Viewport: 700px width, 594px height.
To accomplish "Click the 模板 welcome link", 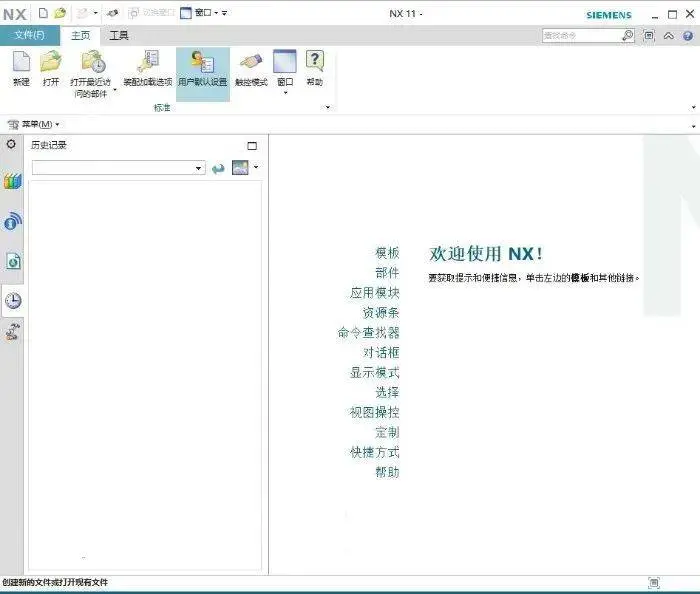I will (x=387, y=253).
